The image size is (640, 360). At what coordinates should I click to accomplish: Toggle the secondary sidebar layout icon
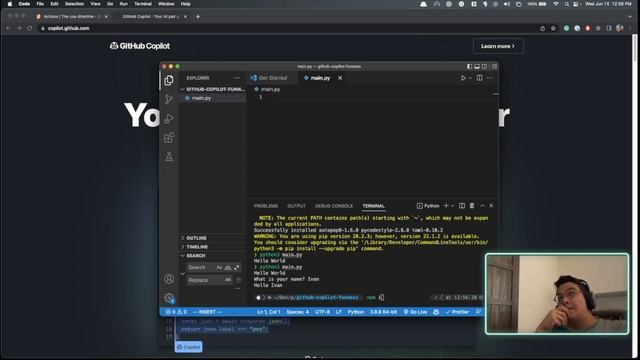pos(484,67)
